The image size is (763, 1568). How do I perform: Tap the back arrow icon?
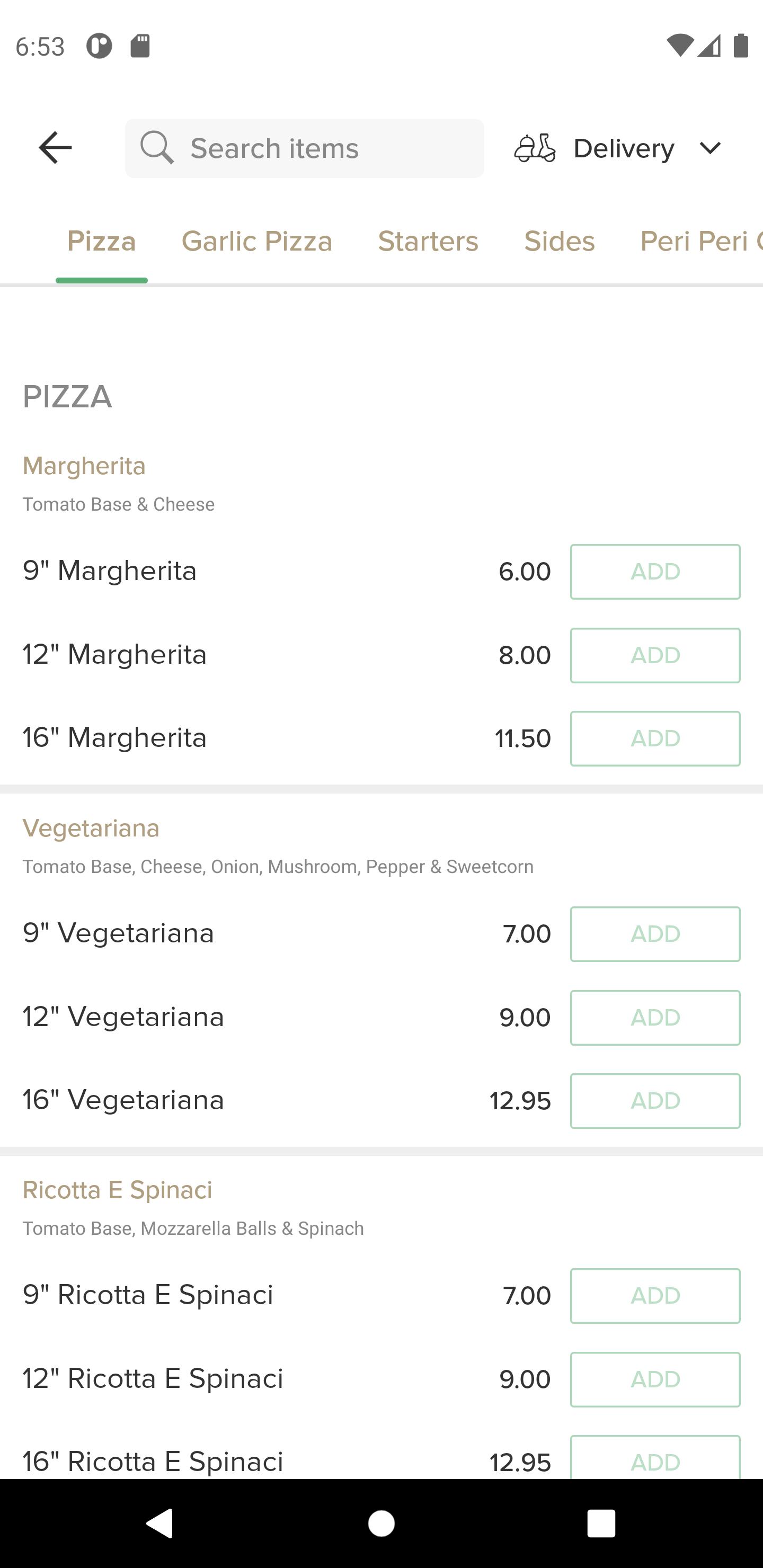pos(56,148)
